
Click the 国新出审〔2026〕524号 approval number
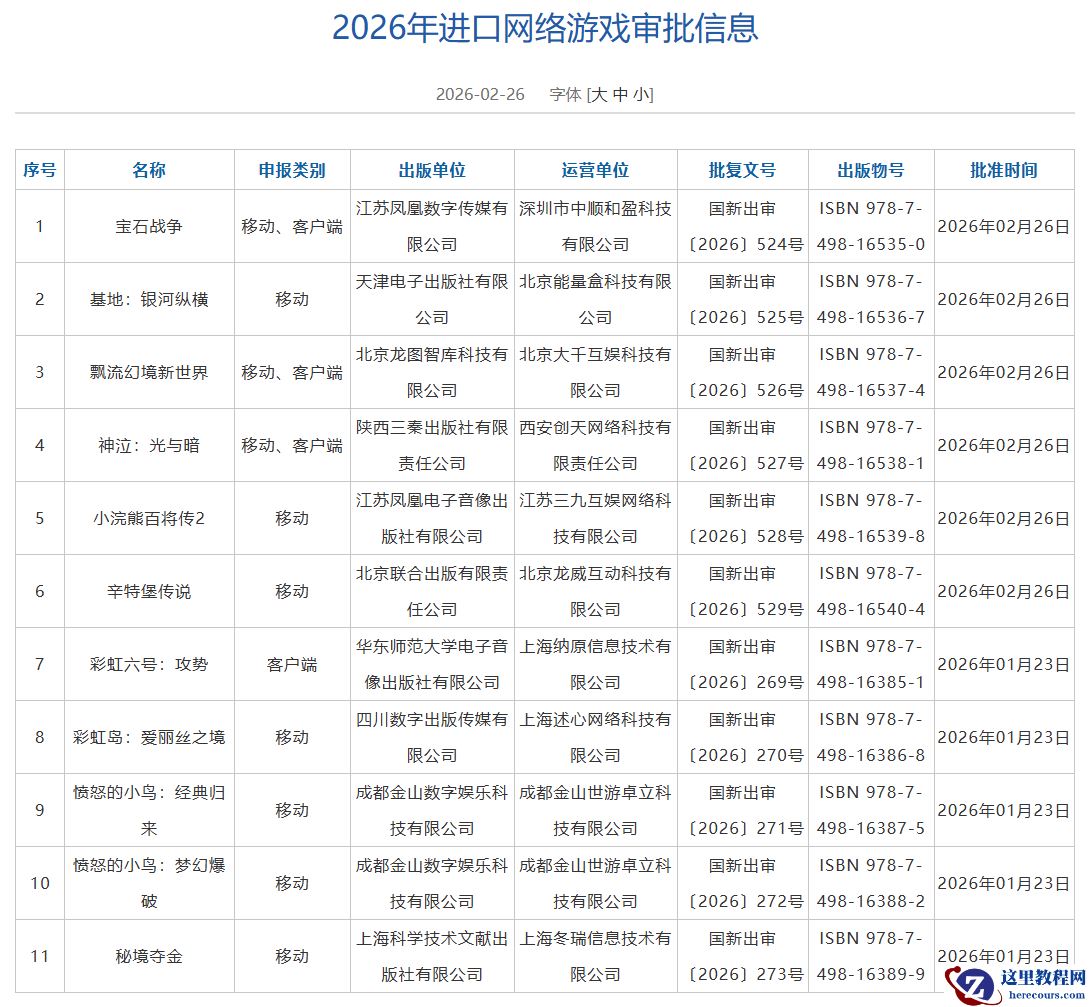click(743, 226)
